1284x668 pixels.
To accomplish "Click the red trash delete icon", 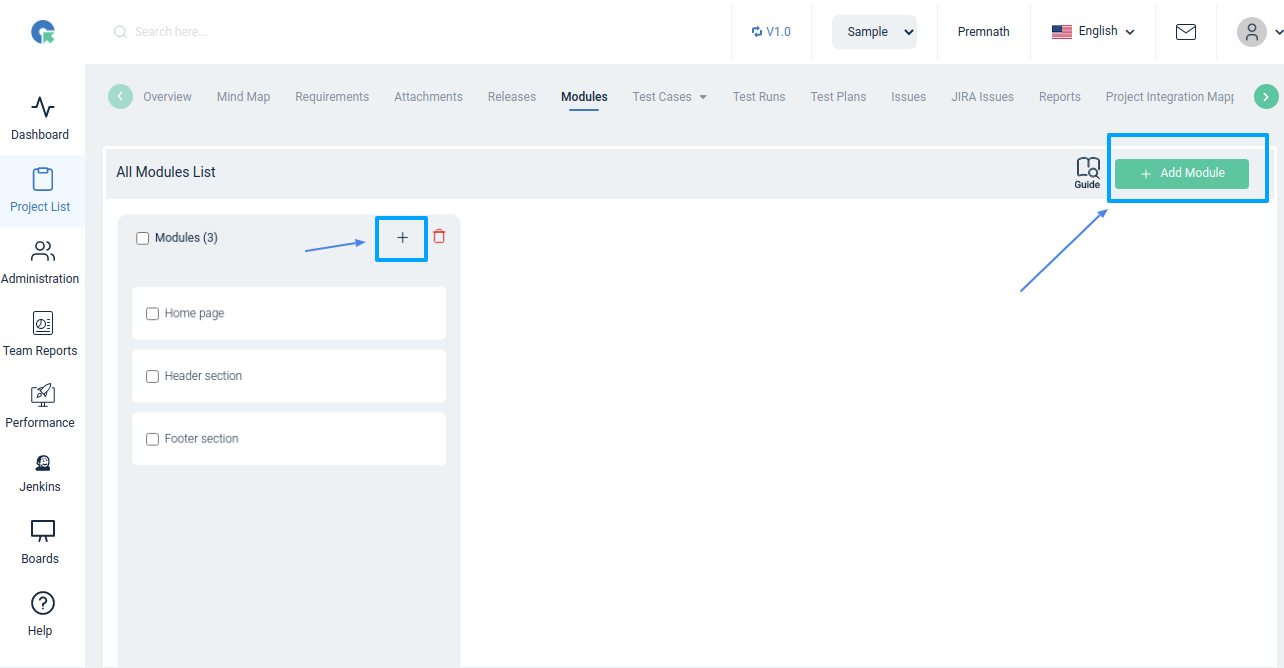I will click(439, 237).
